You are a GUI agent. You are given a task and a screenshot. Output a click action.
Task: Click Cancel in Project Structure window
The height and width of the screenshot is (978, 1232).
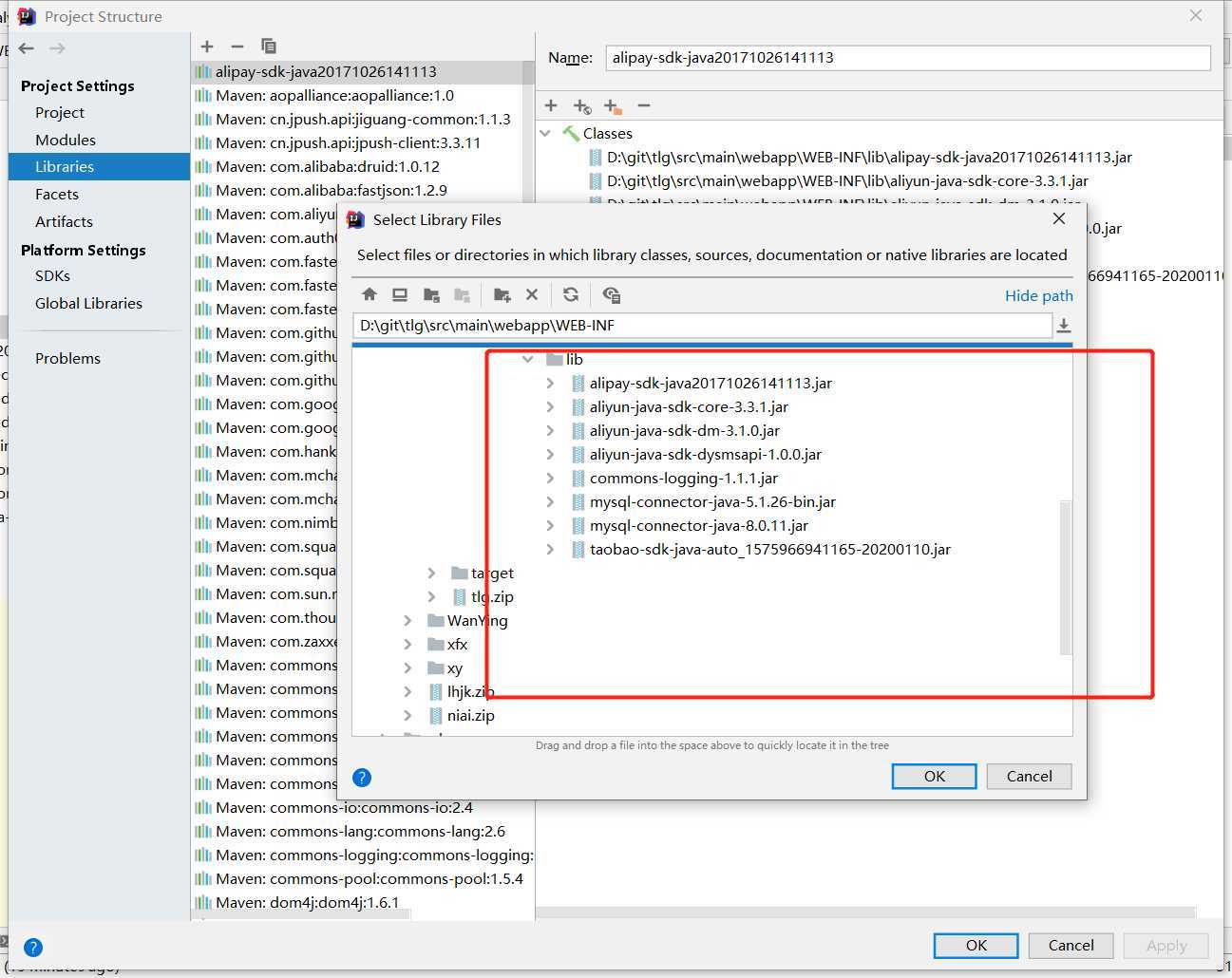click(x=1071, y=945)
